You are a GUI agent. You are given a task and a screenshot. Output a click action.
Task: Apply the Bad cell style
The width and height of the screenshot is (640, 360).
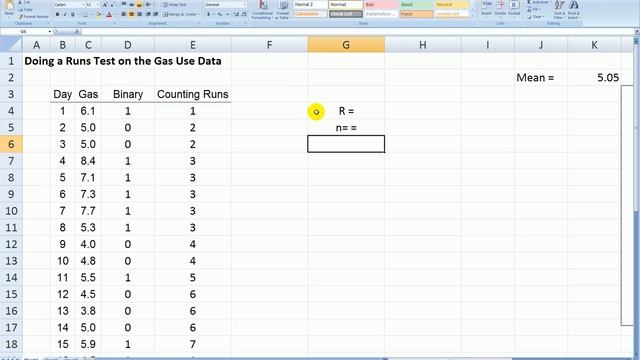[381, 4]
